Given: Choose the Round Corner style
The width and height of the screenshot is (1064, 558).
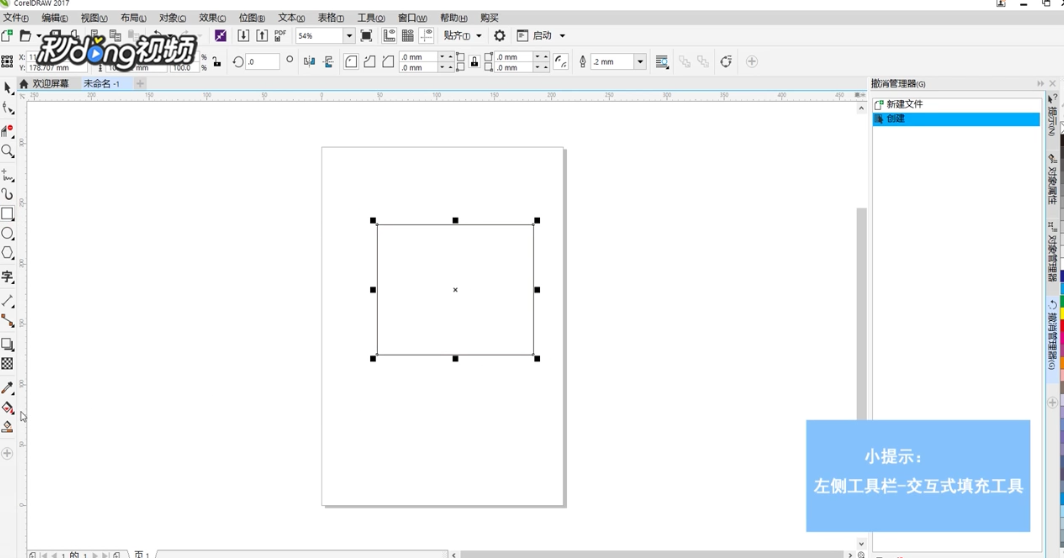Looking at the screenshot, I should click(x=351, y=62).
